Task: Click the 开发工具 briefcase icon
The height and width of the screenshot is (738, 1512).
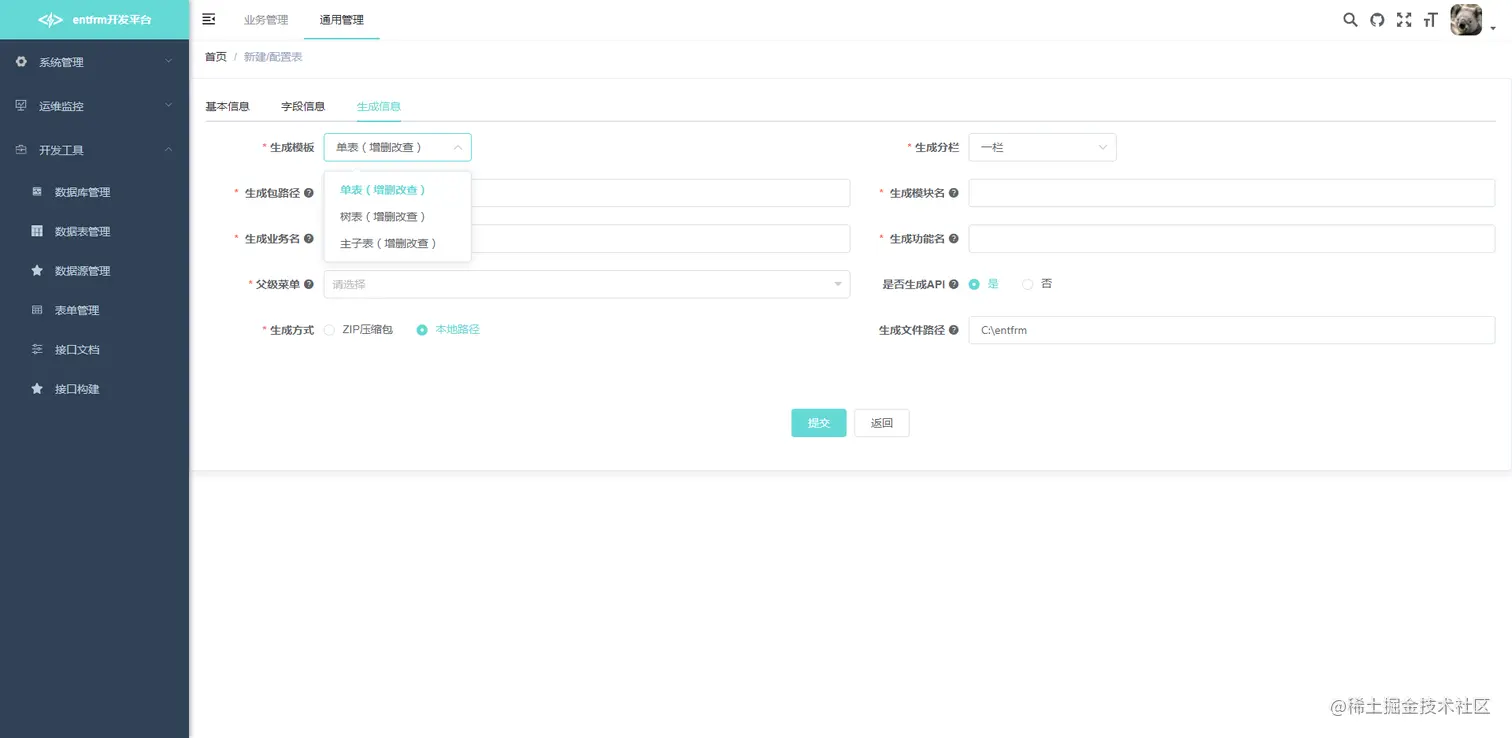Action: 21,149
